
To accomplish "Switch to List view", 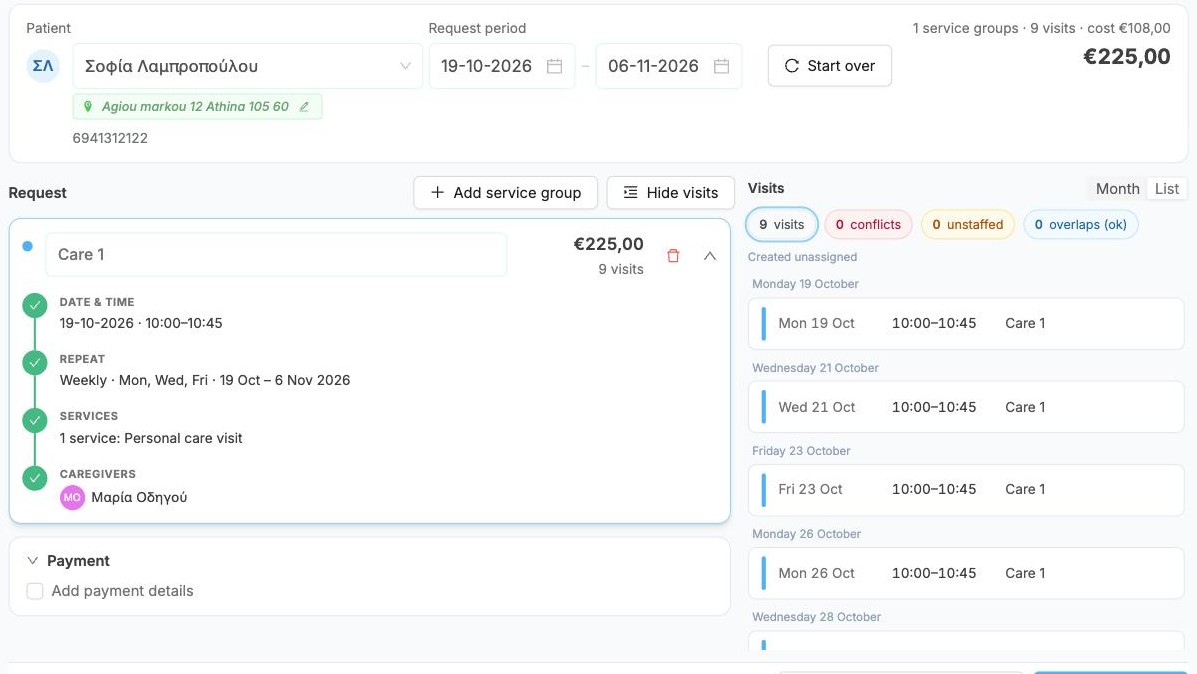I will click(1166, 189).
